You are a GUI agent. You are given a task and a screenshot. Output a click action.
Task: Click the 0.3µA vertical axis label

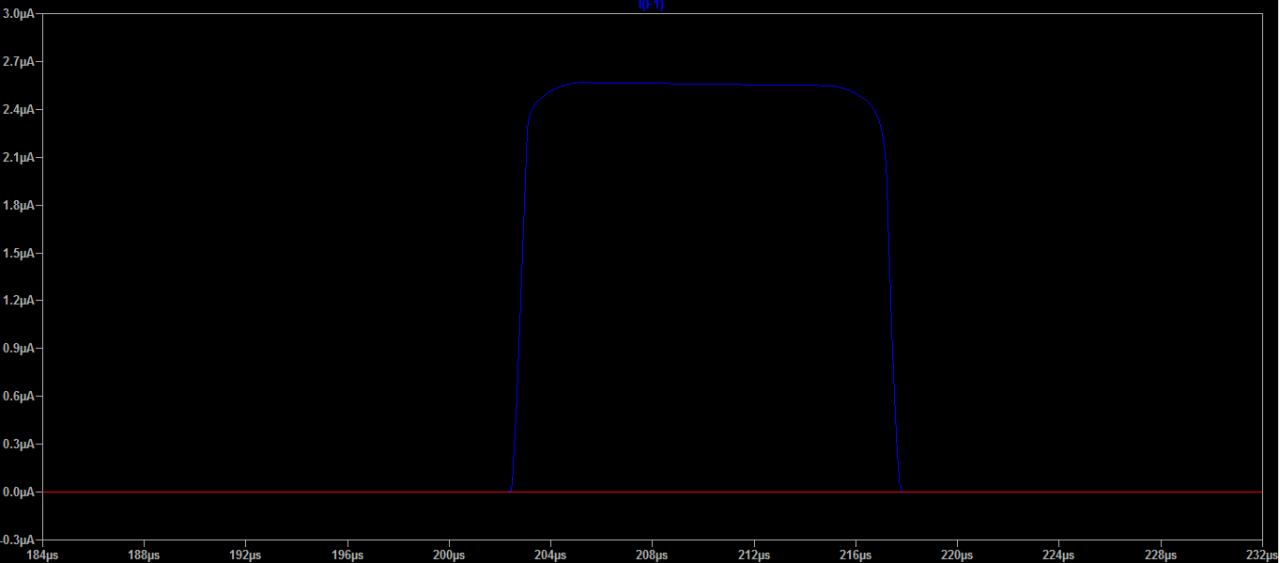(x=19, y=444)
